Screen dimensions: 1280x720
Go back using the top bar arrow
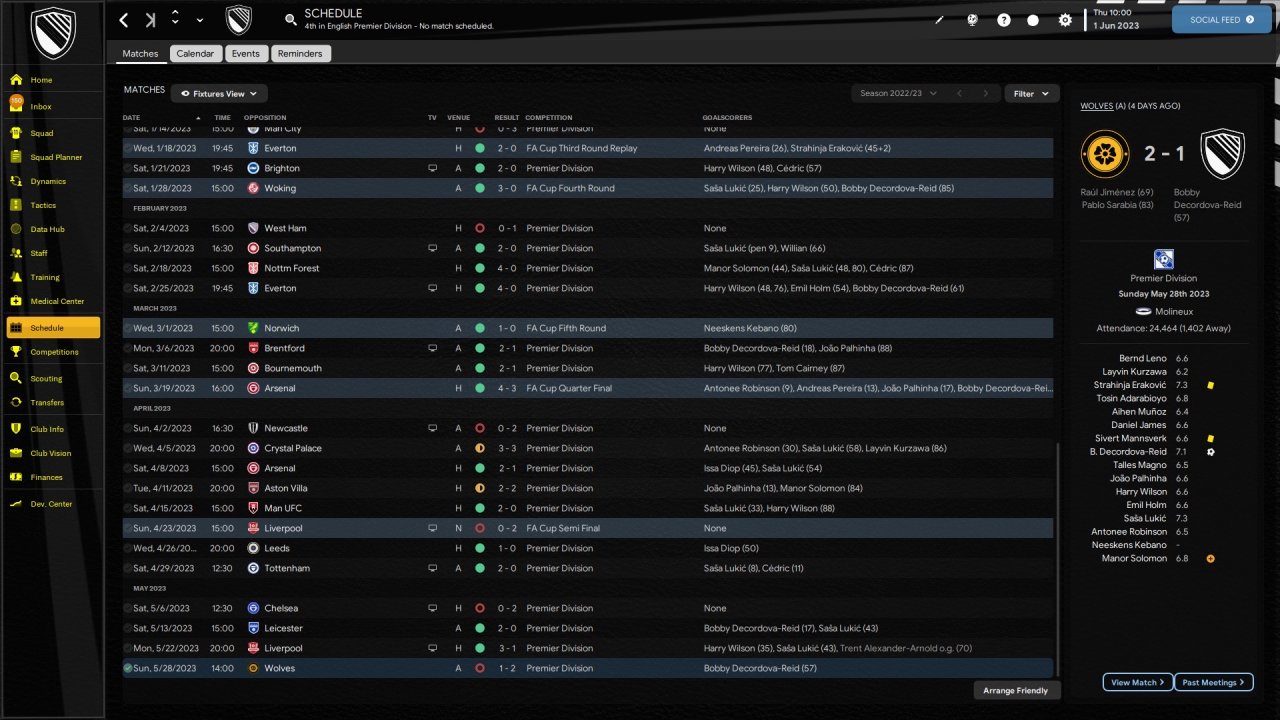click(x=124, y=20)
